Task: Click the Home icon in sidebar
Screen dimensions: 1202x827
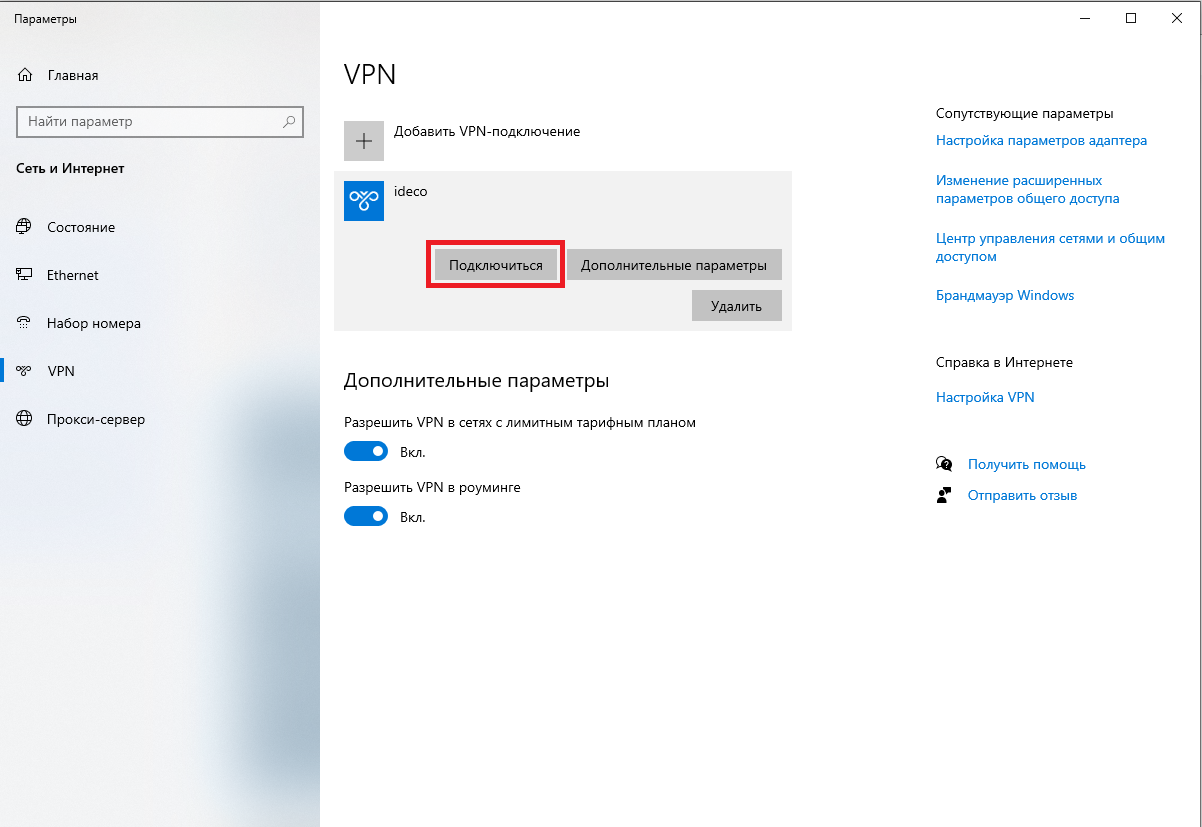Action: 26,76
